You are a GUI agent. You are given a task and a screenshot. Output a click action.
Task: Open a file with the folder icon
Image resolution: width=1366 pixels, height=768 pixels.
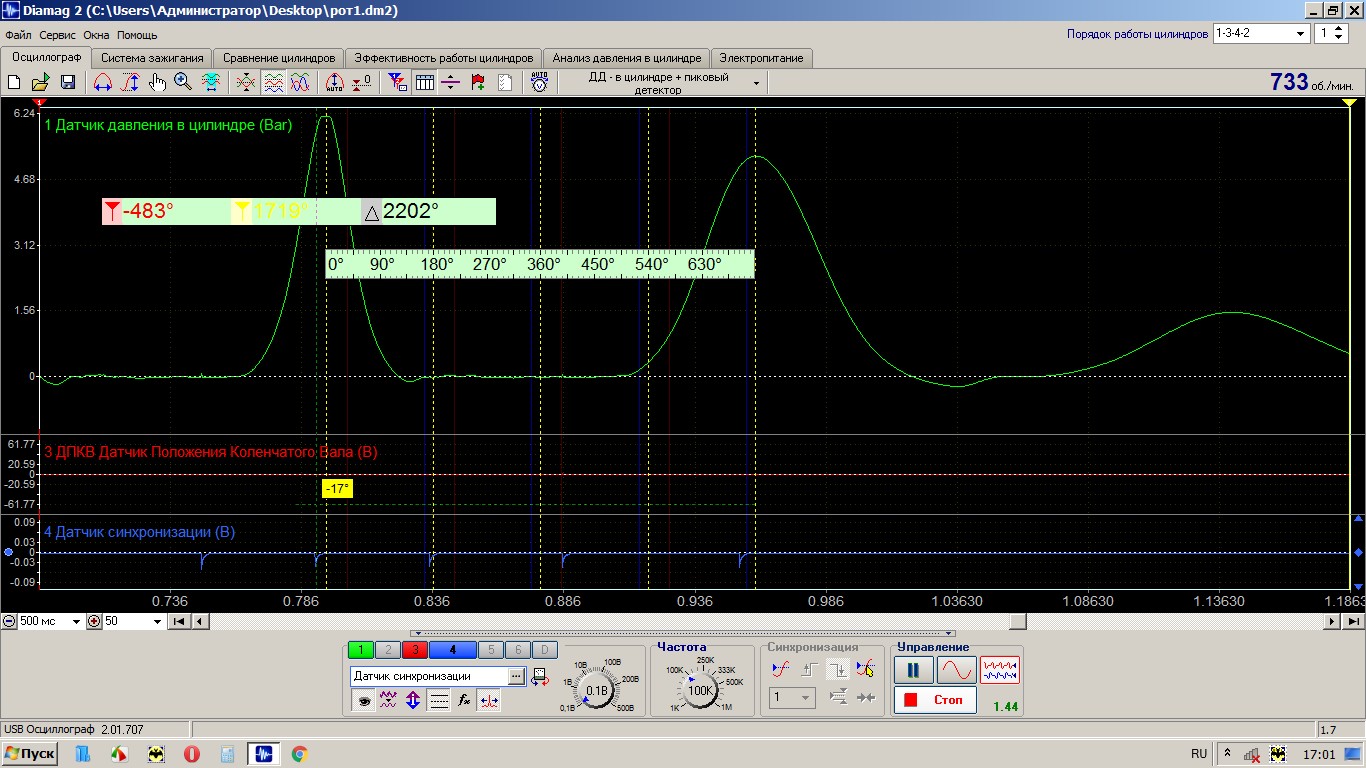(41, 83)
